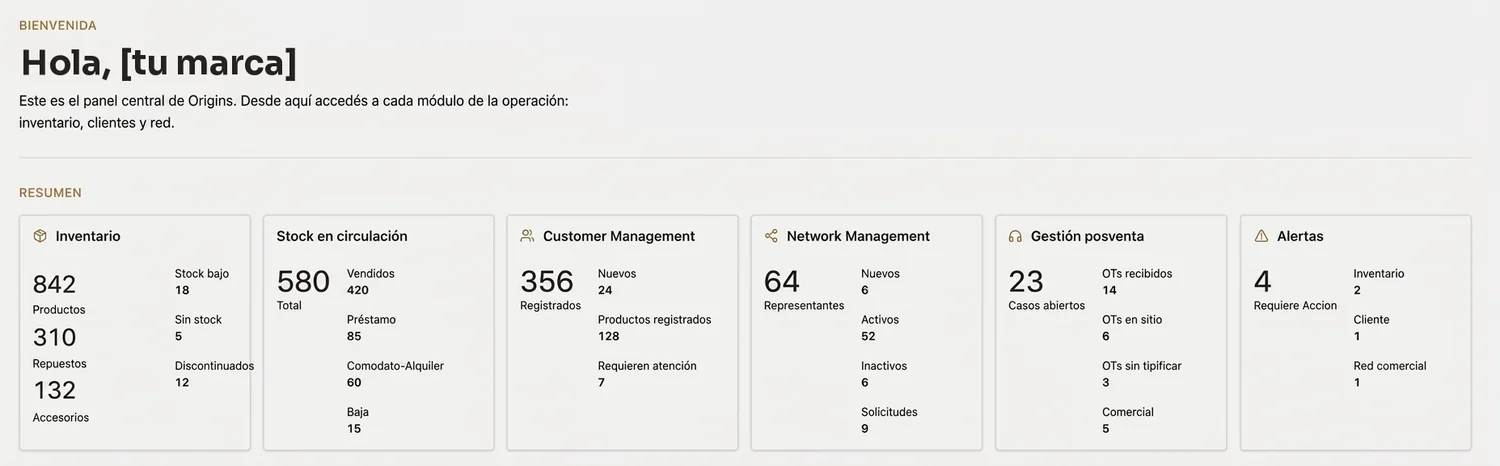Screen dimensions: 1500x466
Task: Click the 64 Representantes figure
Action: (782, 282)
